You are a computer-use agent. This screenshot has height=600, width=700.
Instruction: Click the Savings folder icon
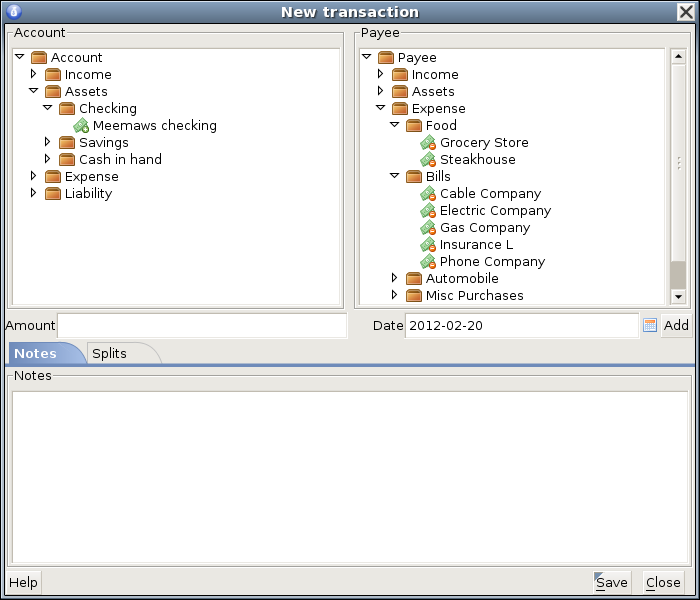67,143
